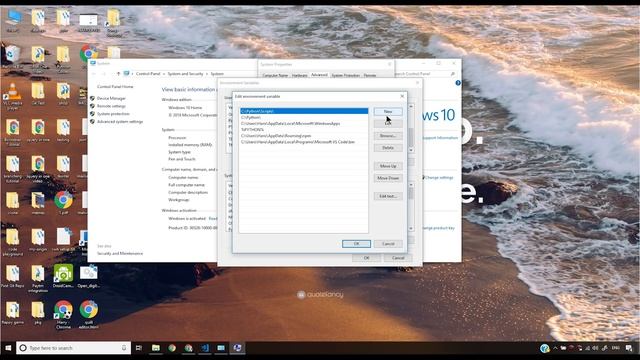
Task: Click the clone folder desktop icon
Action: pyautogui.click(x=13, y=203)
